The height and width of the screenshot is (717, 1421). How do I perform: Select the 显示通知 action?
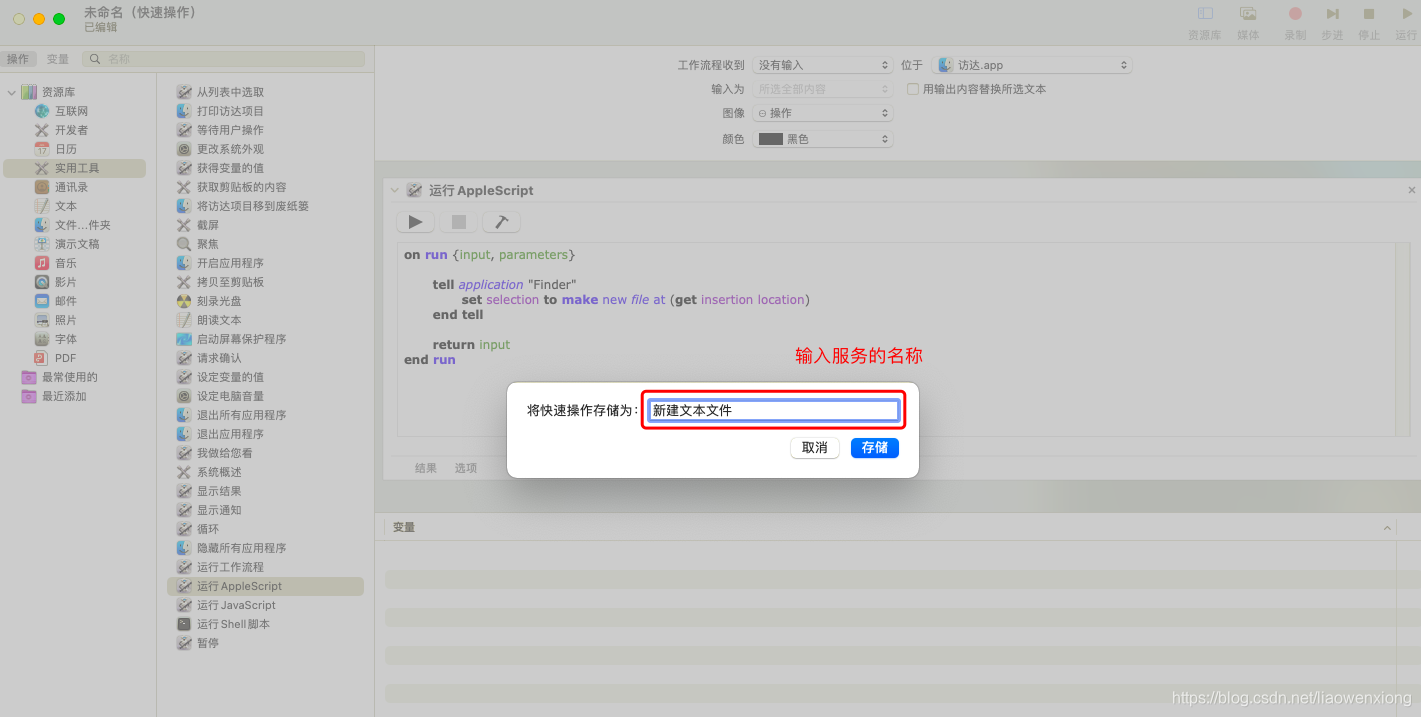219,510
